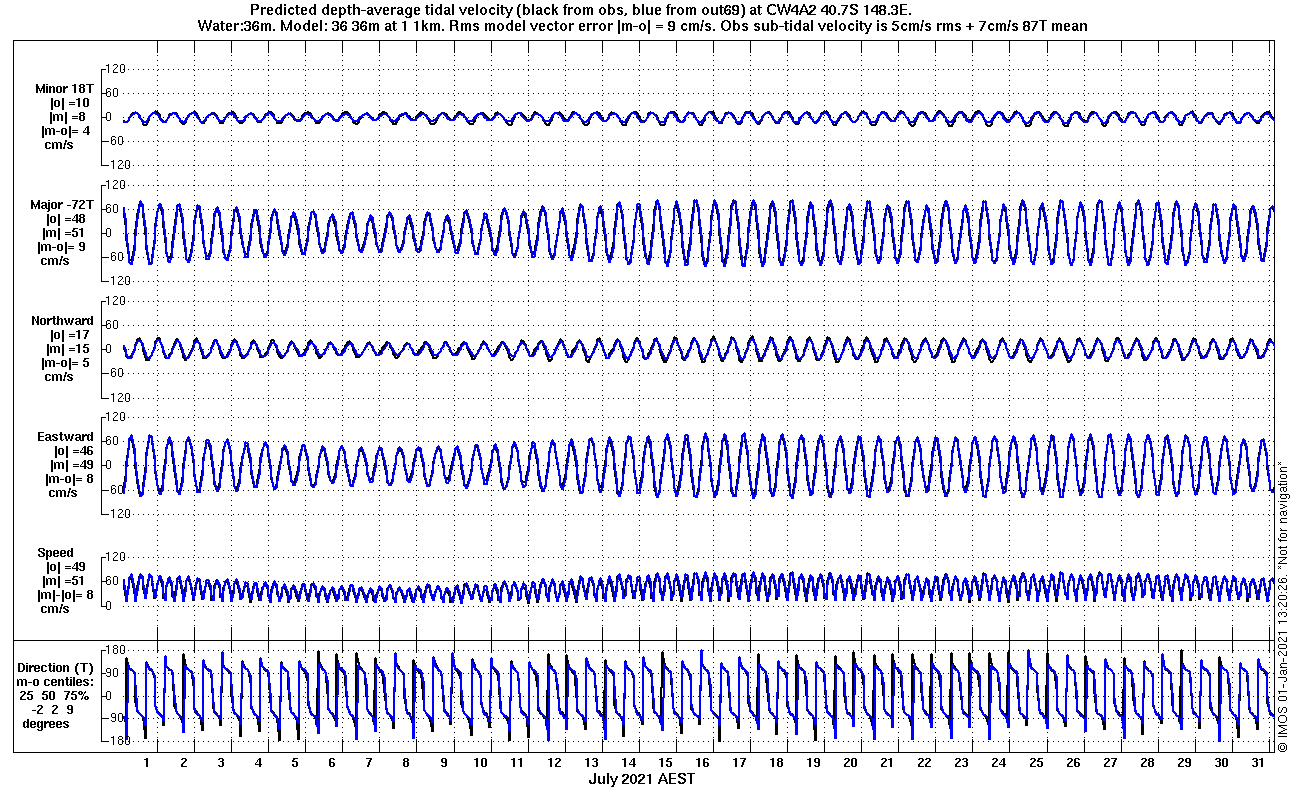Click '|m|-|o|= 8' in the Speed panel
The height and width of the screenshot is (800, 1300).
coord(65,595)
